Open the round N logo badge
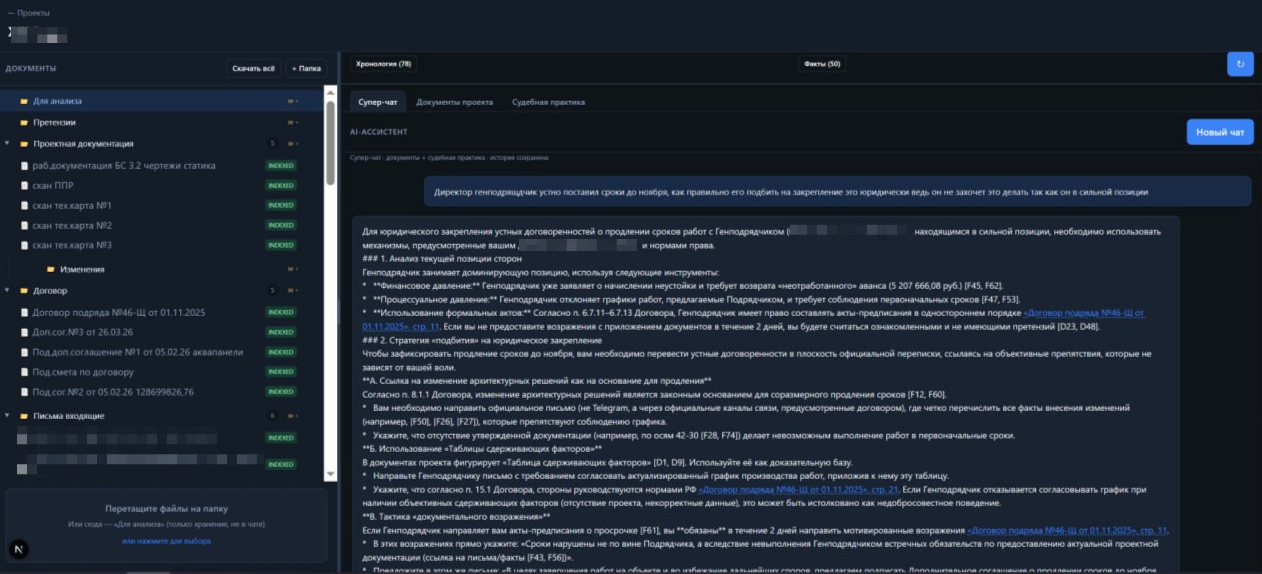1262x574 pixels. pos(19,549)
